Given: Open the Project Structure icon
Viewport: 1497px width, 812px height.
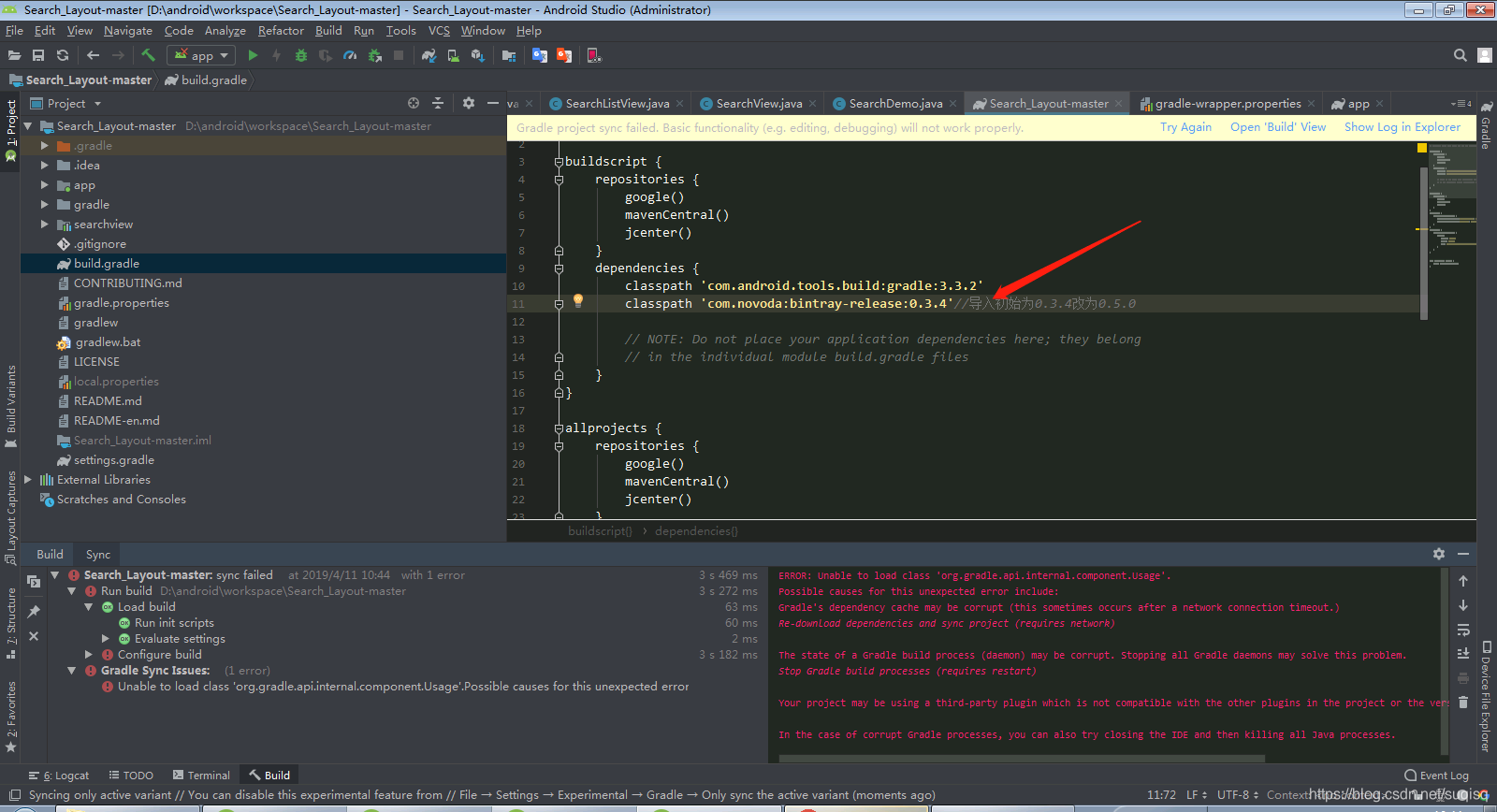Looking at the screenshot, I should [x=509, y=55].
